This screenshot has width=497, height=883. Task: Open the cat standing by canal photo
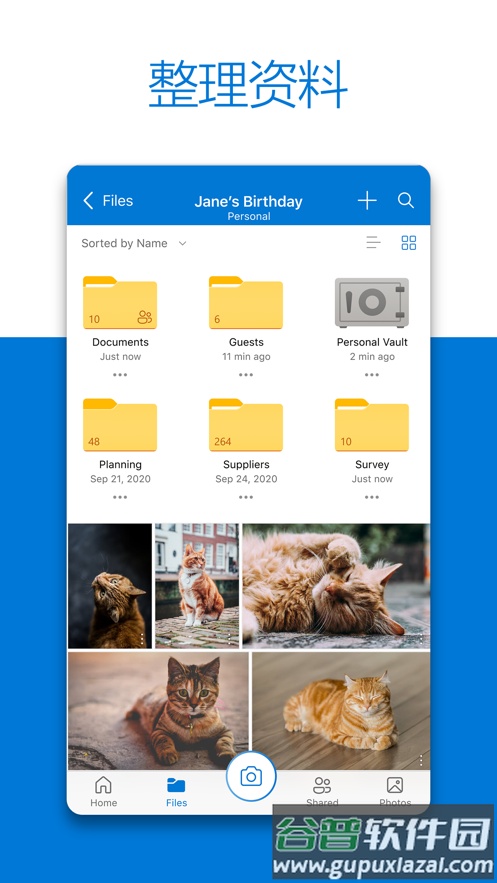click(x=197, y=586)
